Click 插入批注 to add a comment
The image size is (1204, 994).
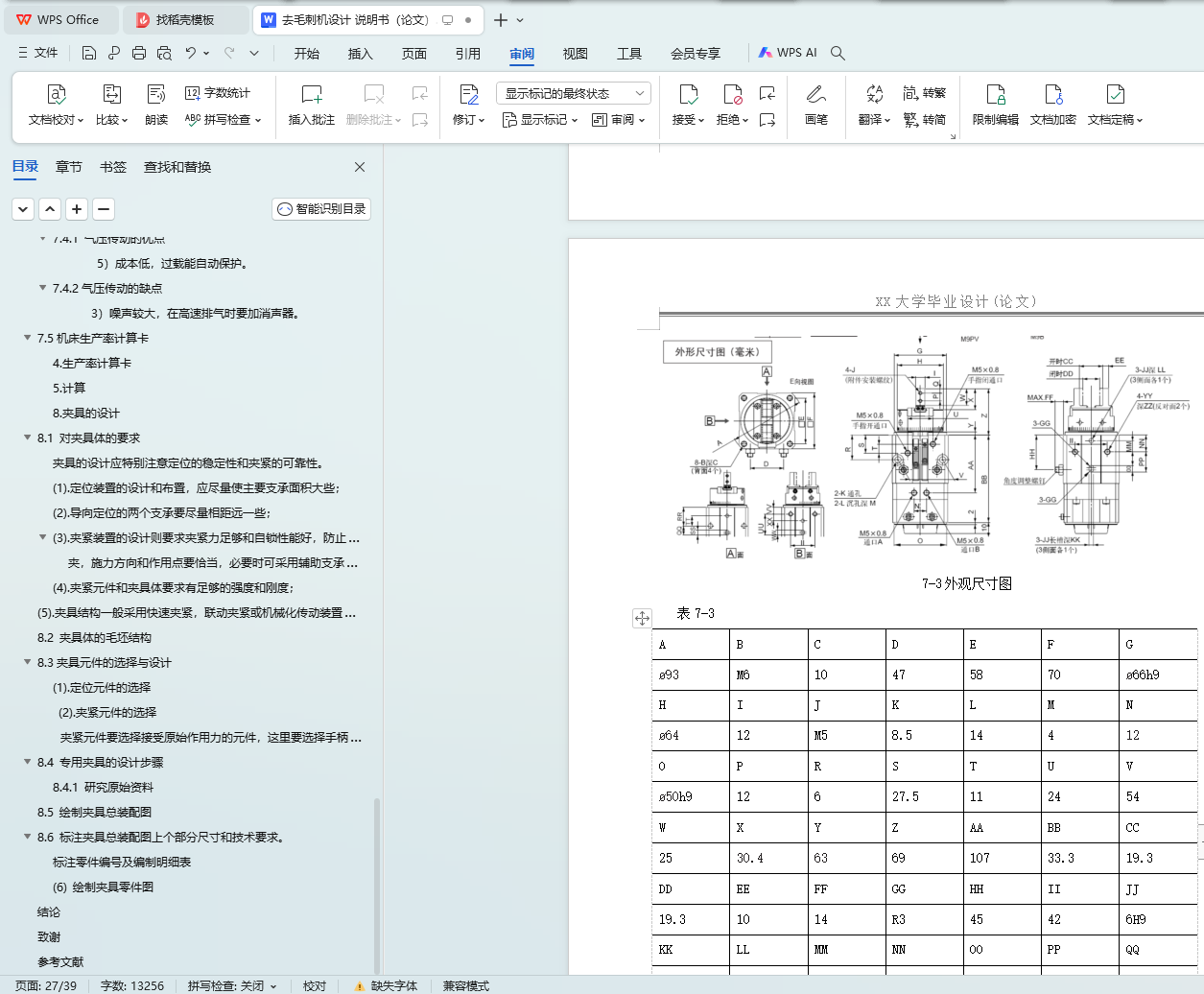pyautogui.click(x=312, y=106)
